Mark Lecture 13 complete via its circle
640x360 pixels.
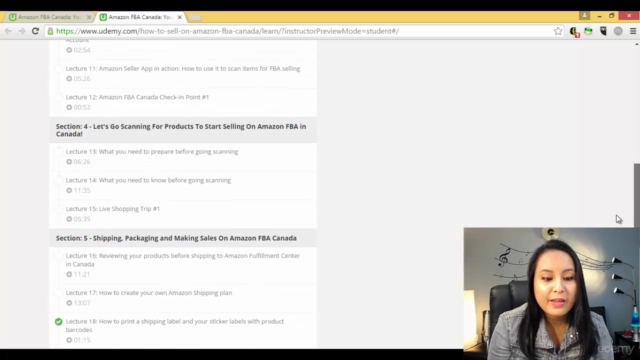(x=58, y=152)
